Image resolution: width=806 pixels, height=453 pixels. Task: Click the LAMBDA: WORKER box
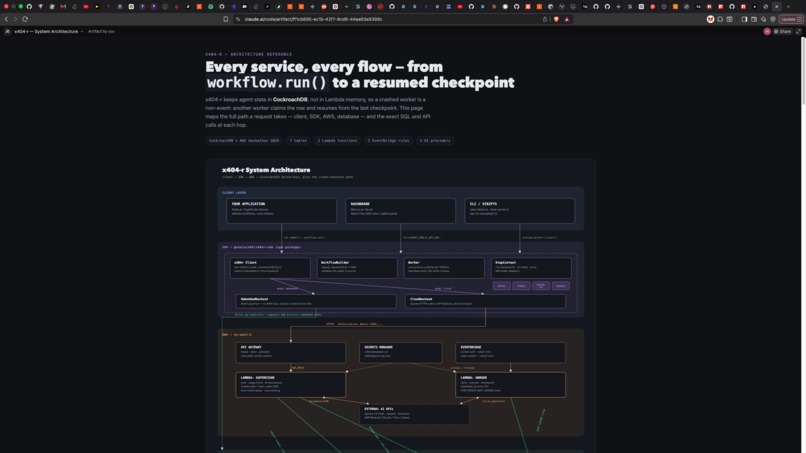click(510, 385)
